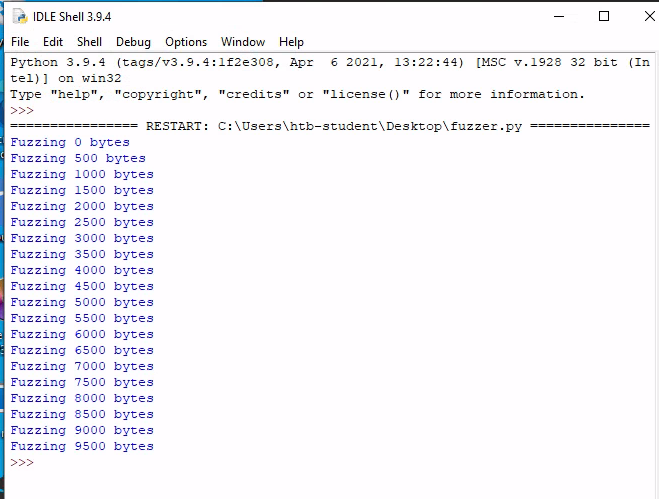Open the Help menu
The image size is (659, 499).
click(291, 42)
